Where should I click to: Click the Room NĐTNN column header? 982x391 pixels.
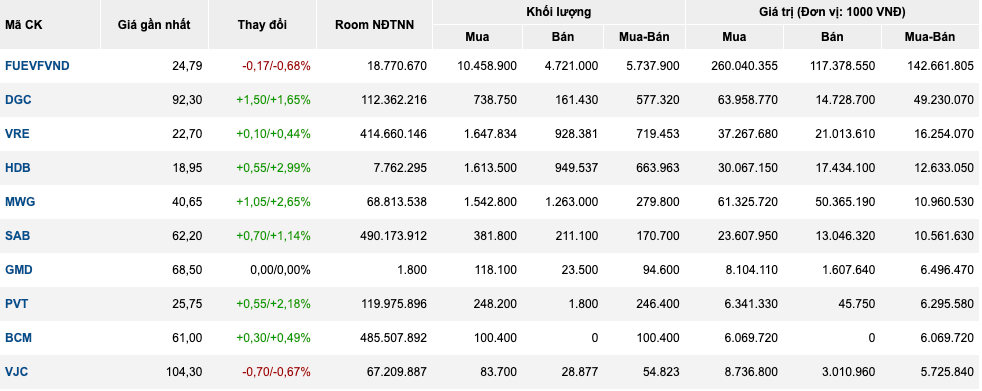[x=375, y=25]
